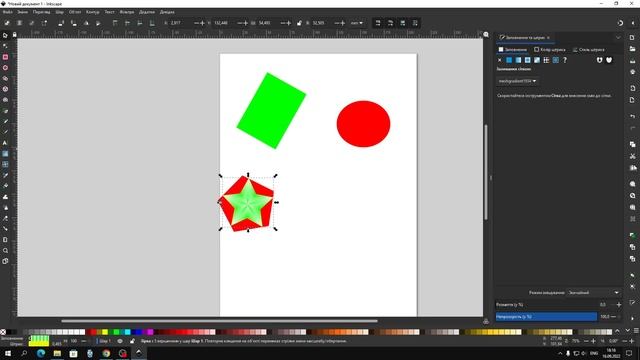640x360 pixels.
Task: Close the Fill and Stroke dialog tab
Action: 548,38
